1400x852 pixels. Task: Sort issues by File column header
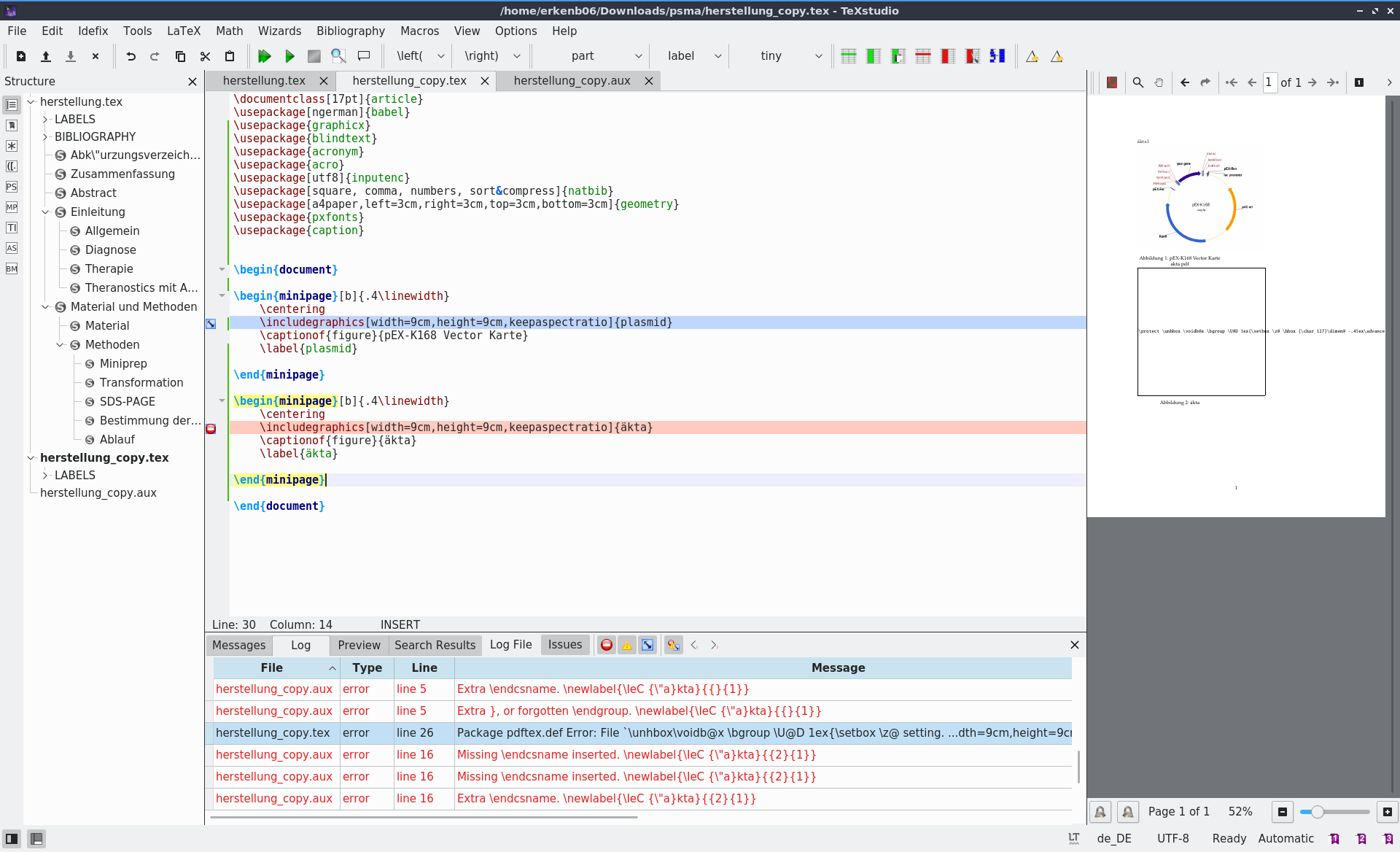(276, 667)
